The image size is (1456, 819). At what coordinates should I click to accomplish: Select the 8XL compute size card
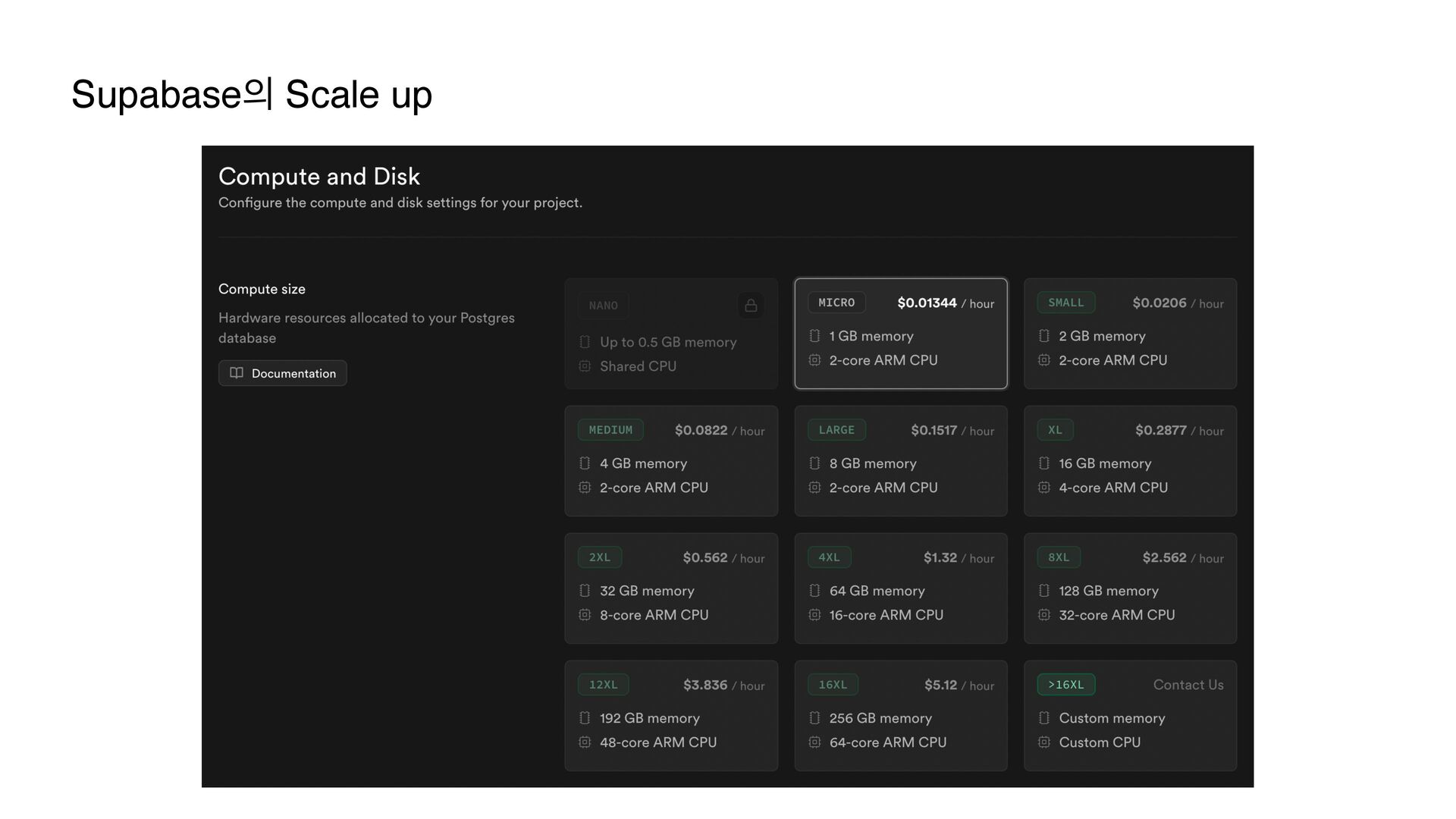[1130, 588]
